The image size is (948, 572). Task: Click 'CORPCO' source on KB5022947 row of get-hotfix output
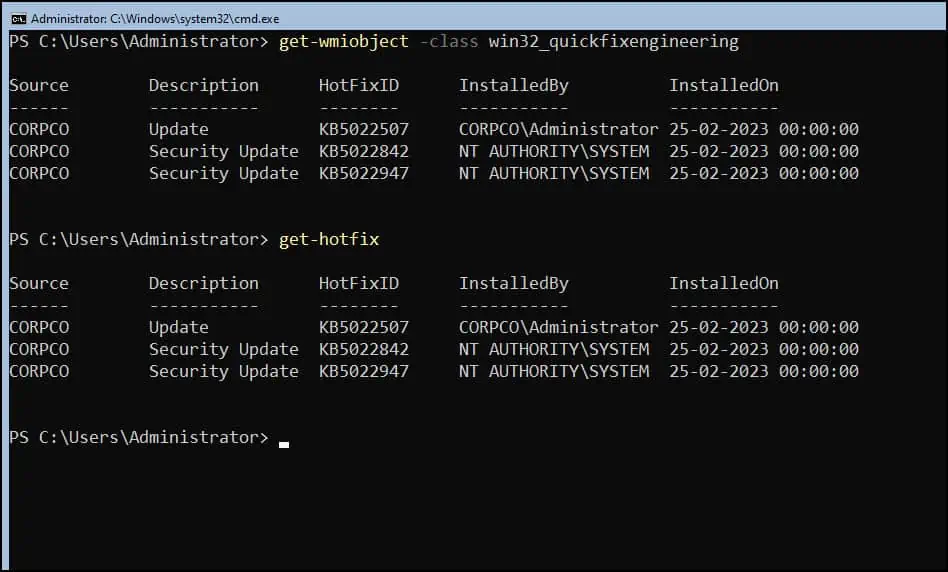tap(39, 372)
